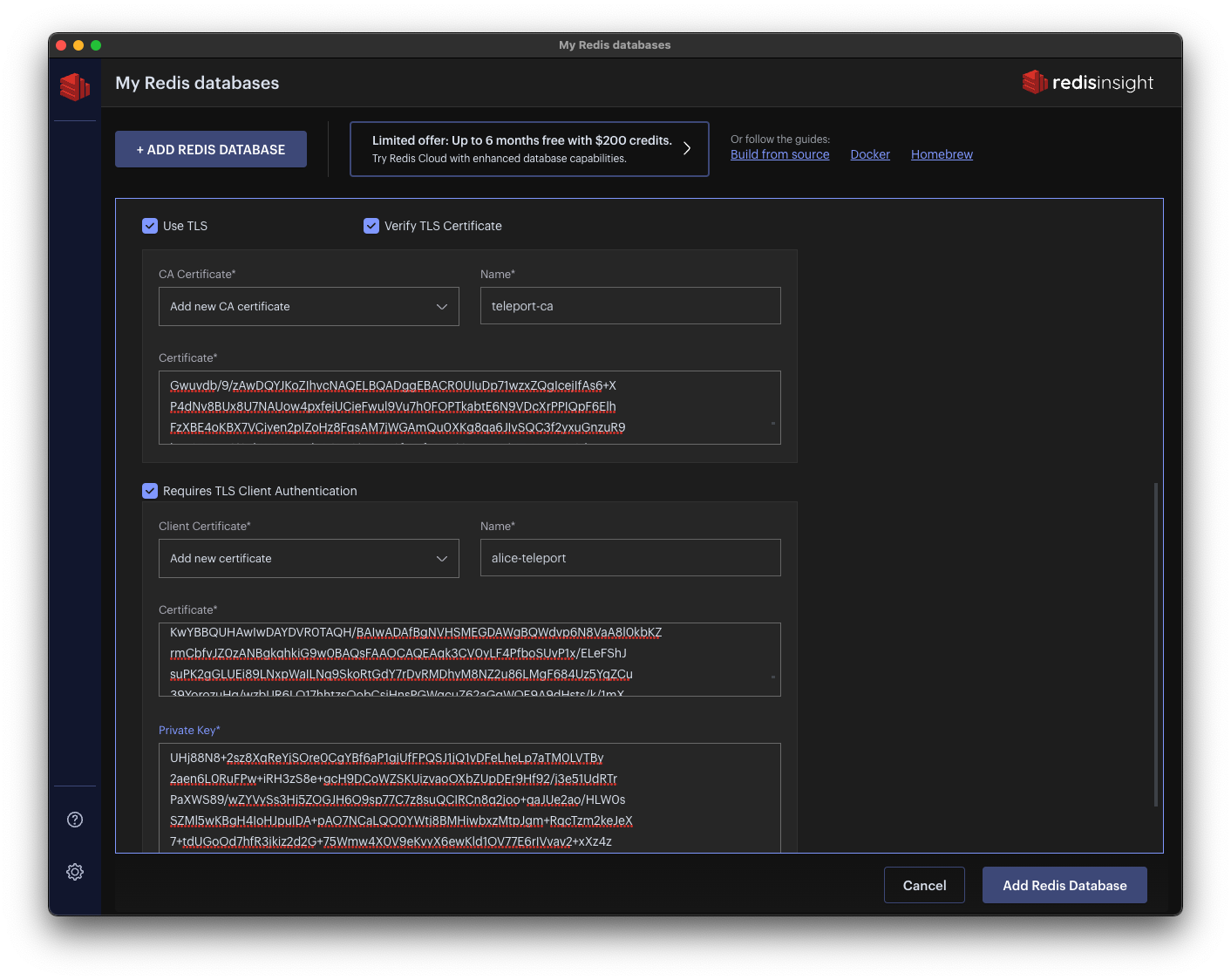The height and width of the screenshot is (980, 1231).
Task: Uncheck the Use TLS checkbox
Action: click(150, 225)
